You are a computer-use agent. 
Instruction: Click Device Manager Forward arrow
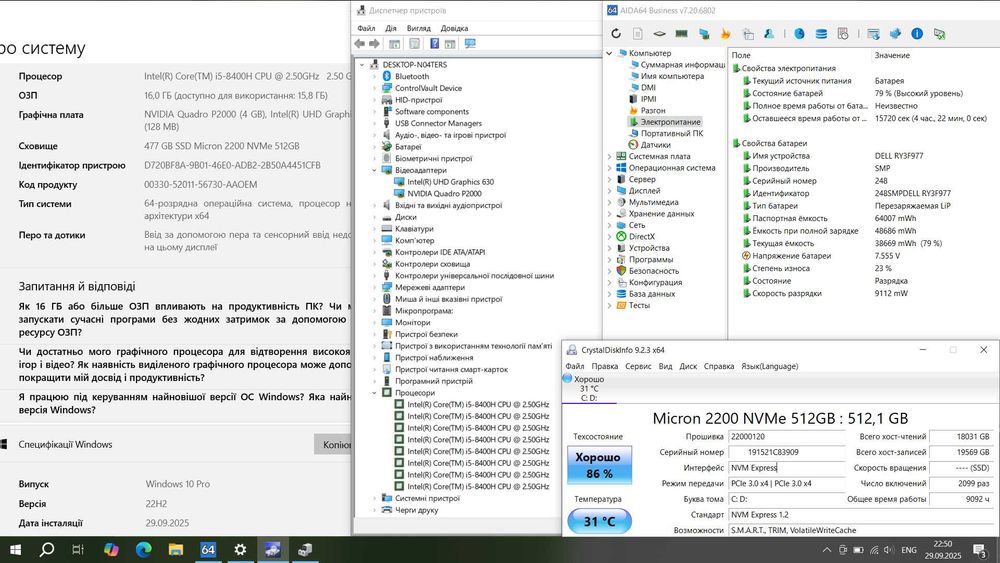click(374, 43)
